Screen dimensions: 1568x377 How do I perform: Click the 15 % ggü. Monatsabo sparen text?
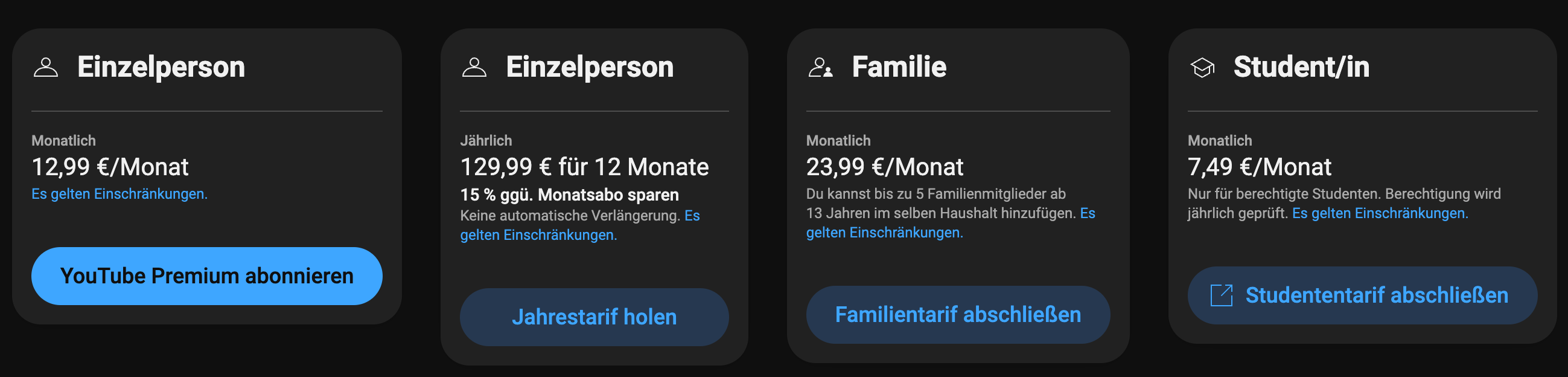tap(569, 195)
